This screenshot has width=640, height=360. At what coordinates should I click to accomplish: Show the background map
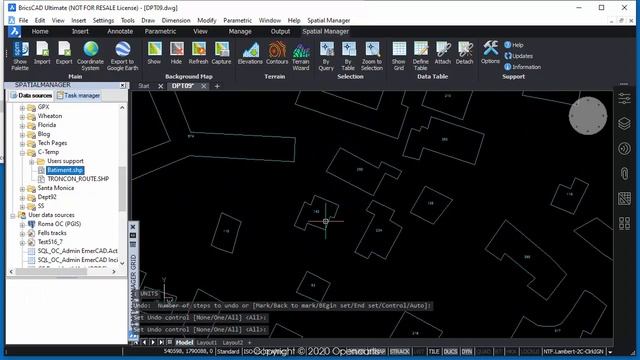pyautogui.click(x=154, y=53)
